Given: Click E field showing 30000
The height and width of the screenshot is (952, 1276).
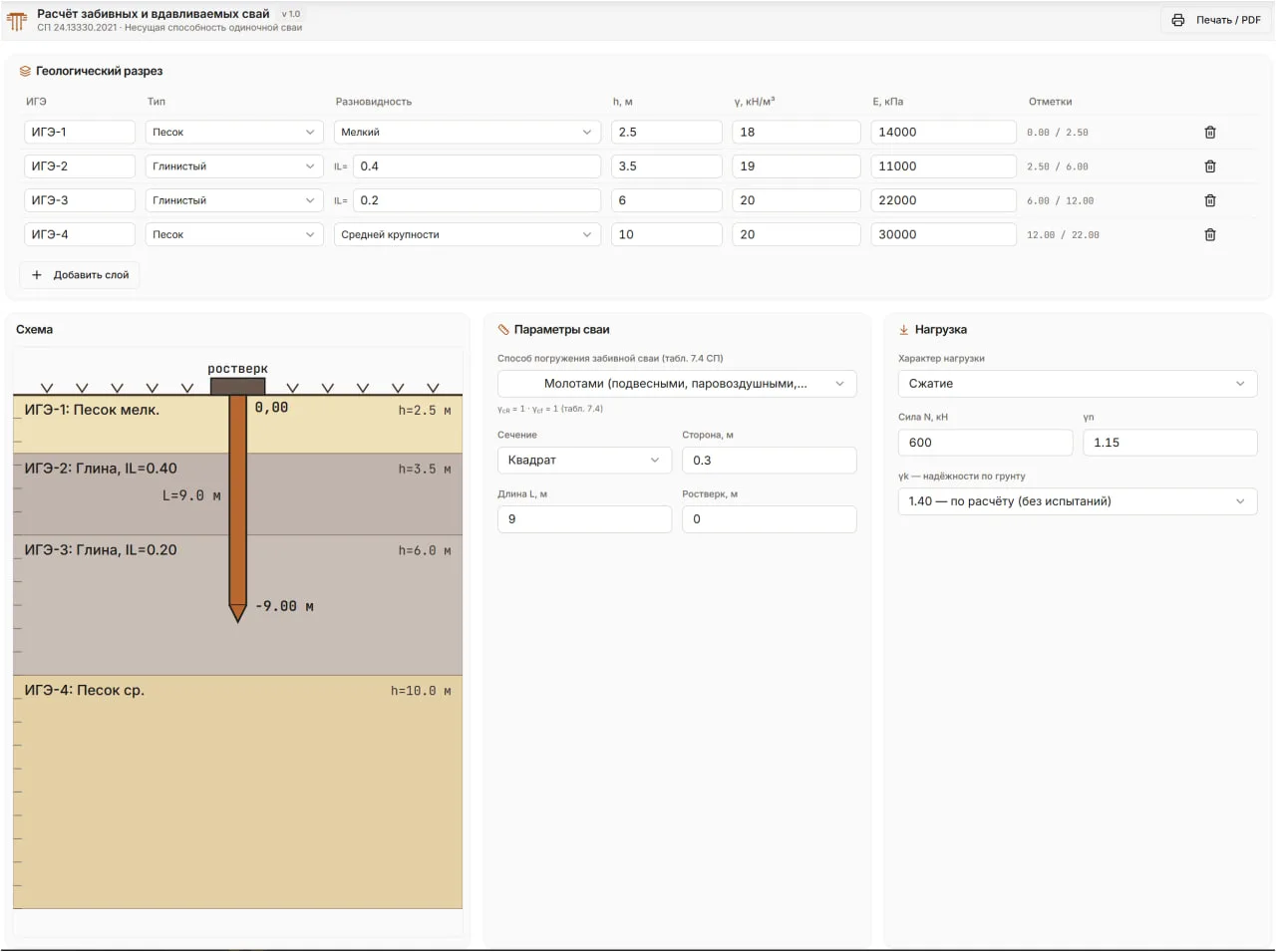Looking at the screenshot, I should (944, 234).
